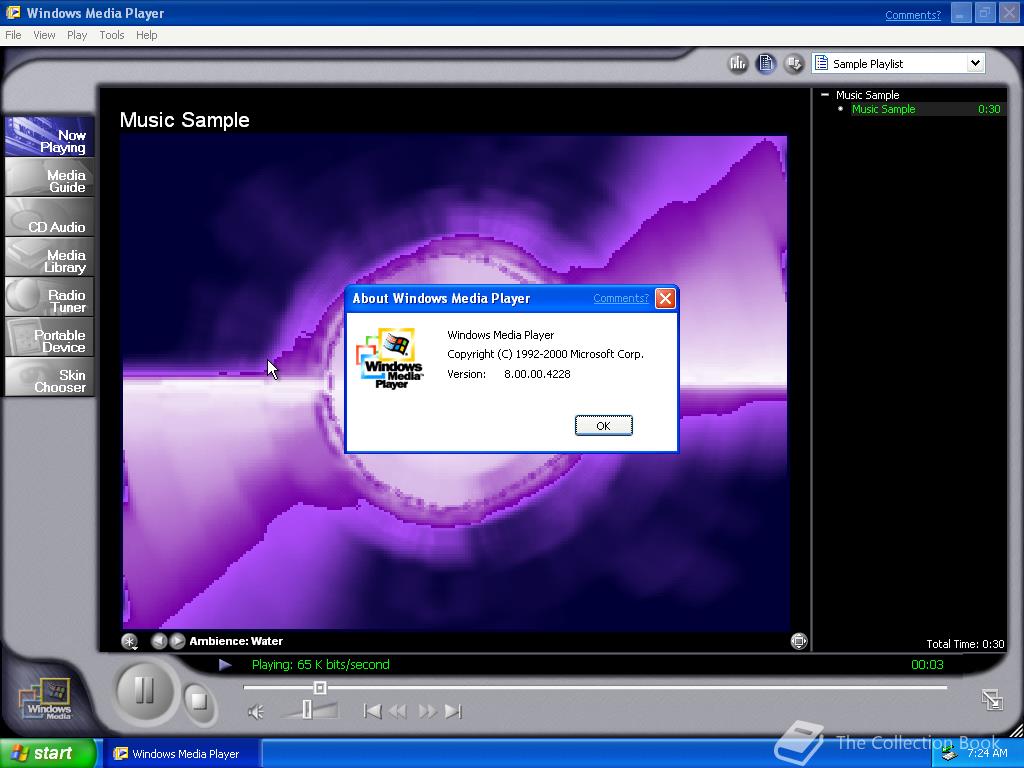
Task: View visualization in full screen
Action: (x=799, y=641)
